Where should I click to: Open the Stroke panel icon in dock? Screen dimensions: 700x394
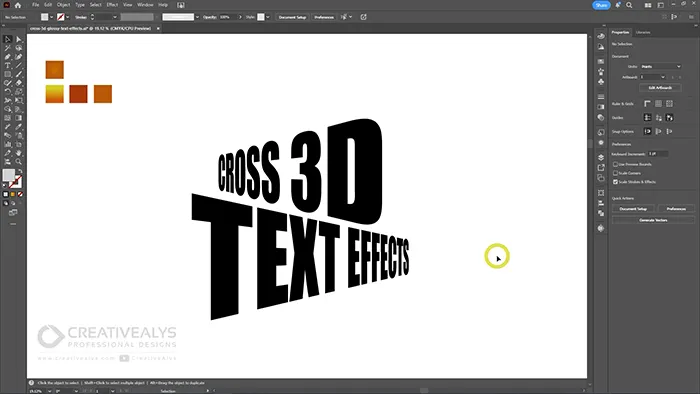(x=601, y=97)
